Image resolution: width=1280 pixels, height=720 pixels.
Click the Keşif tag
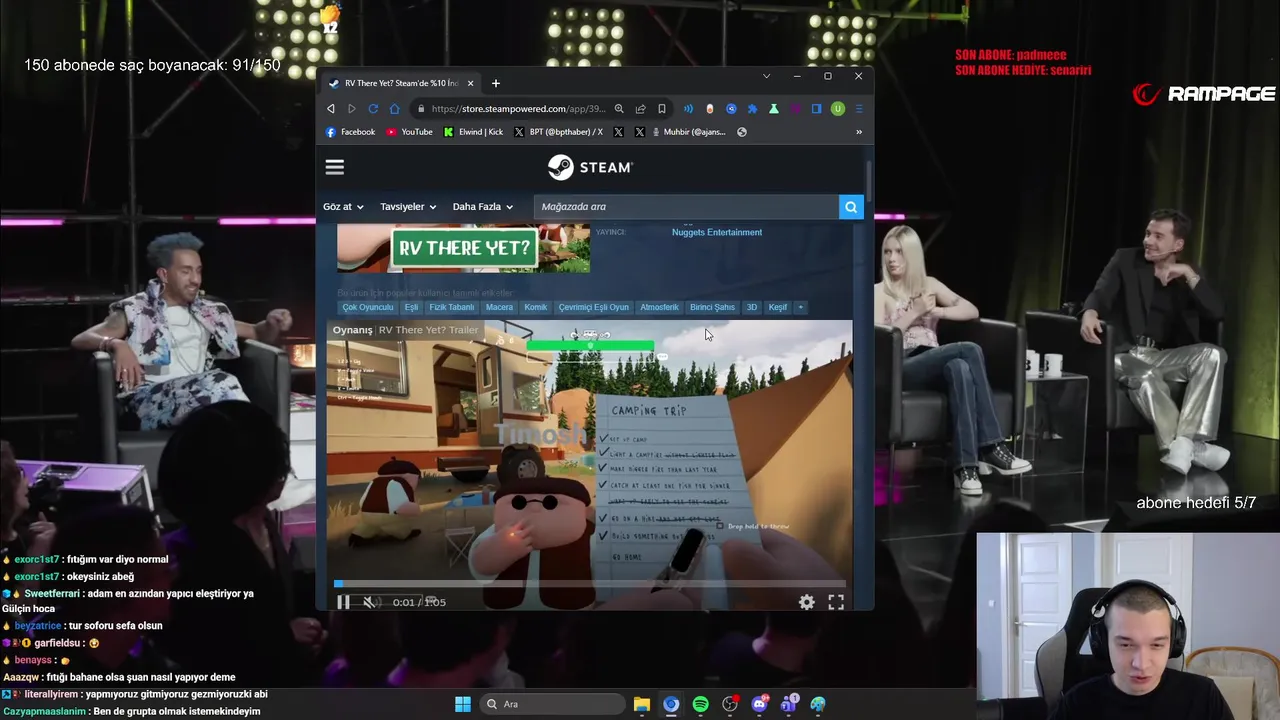tap(778, 307)
